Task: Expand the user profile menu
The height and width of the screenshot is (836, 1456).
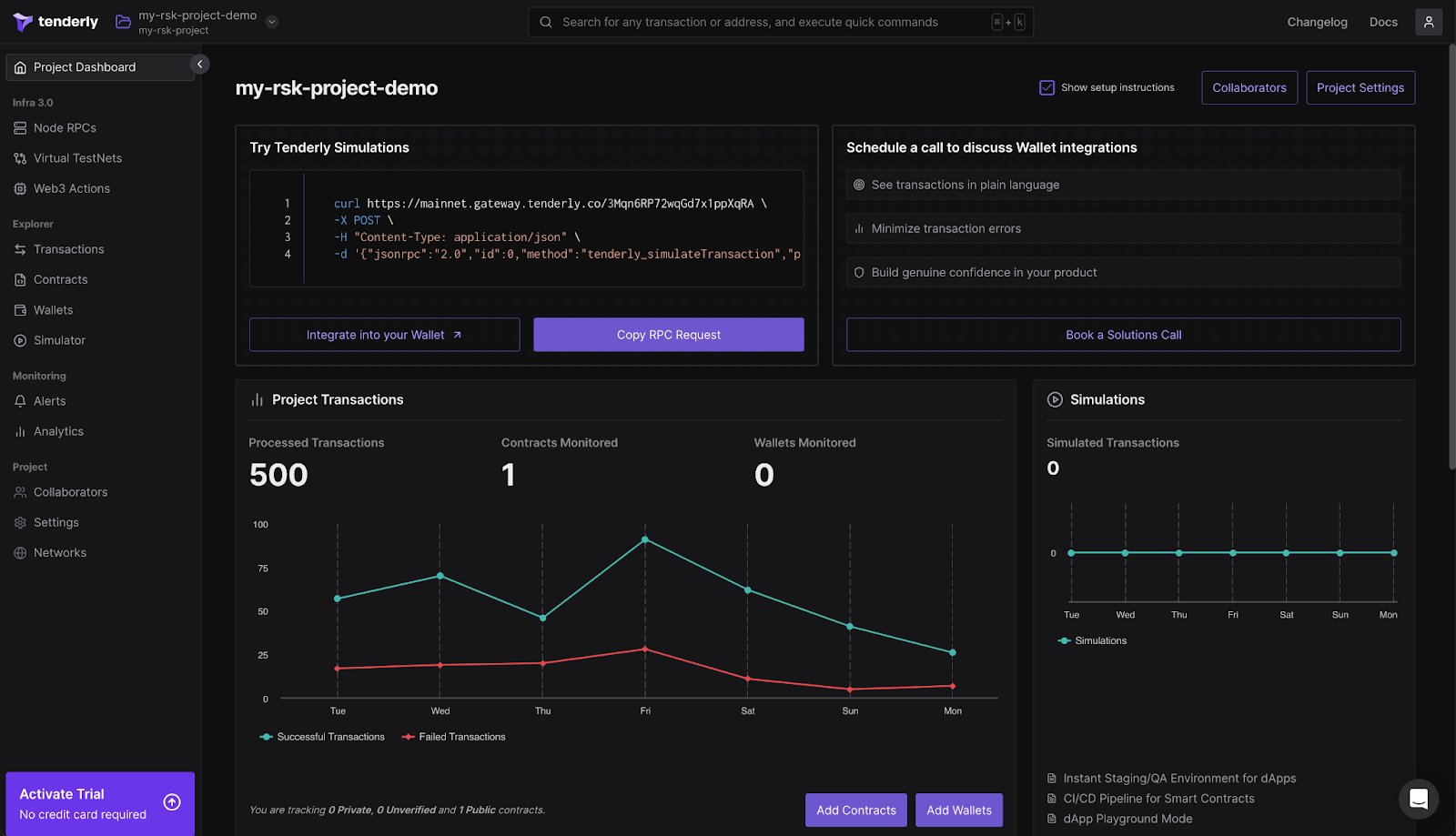Action: pyautogui.click(x=1429, y=21)
